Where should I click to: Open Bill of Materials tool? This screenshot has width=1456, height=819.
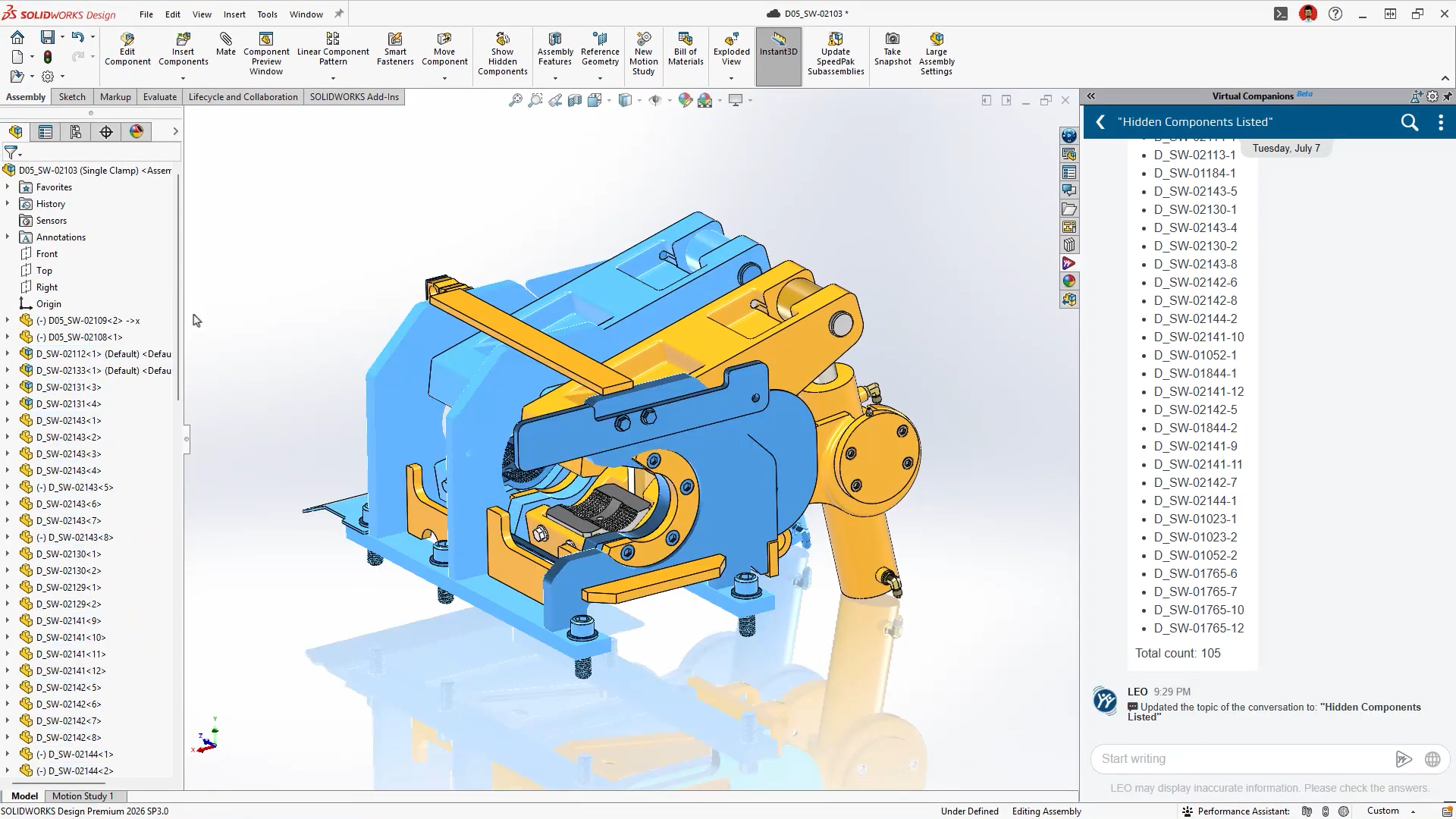click(686, 49)
